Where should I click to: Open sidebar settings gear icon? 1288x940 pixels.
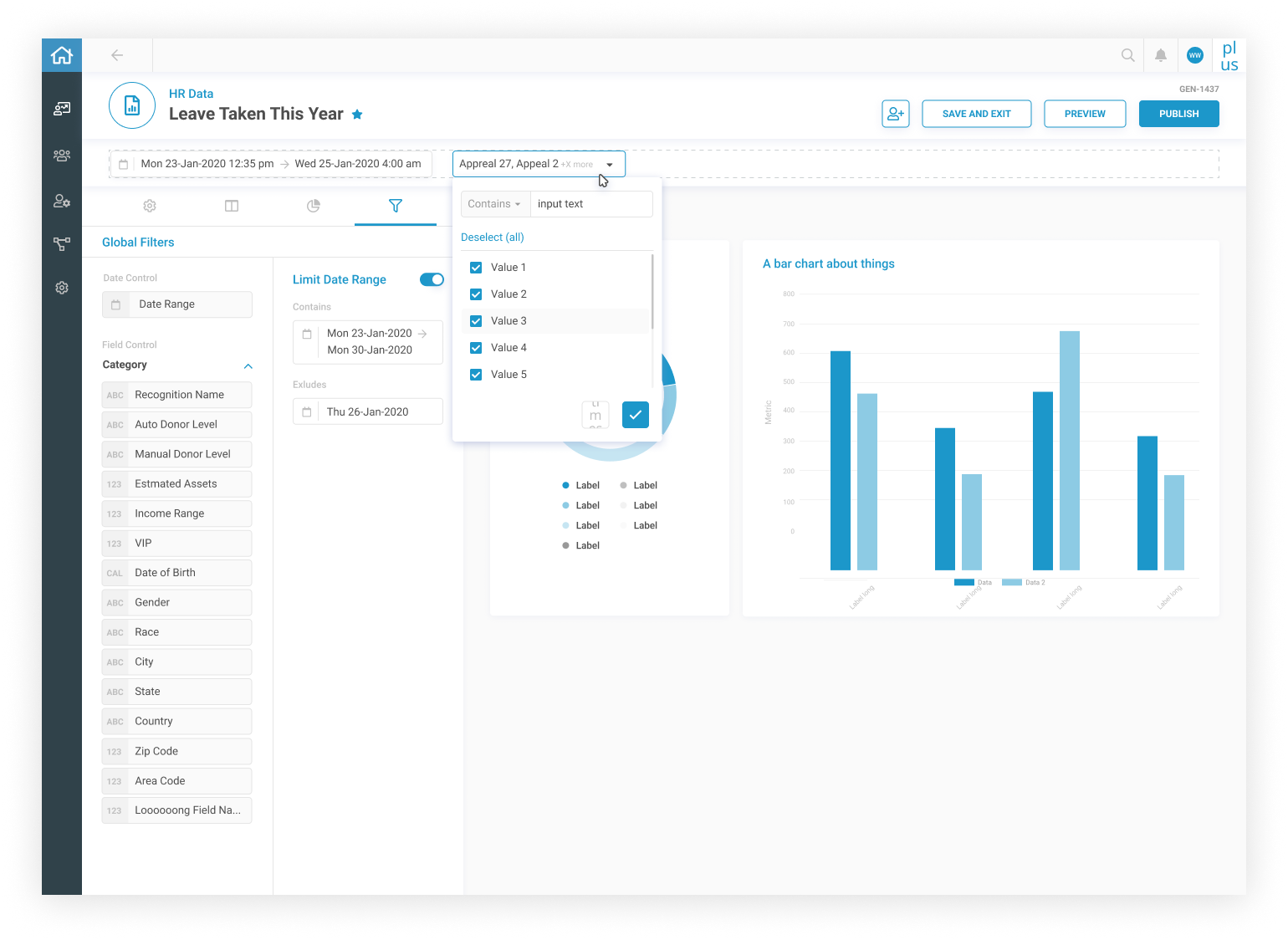tap(62, 288)
